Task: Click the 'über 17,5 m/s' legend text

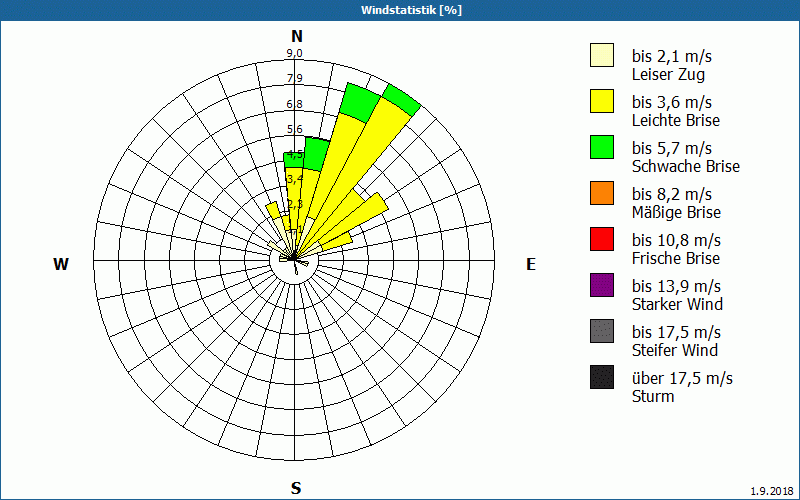Action: 682,379
